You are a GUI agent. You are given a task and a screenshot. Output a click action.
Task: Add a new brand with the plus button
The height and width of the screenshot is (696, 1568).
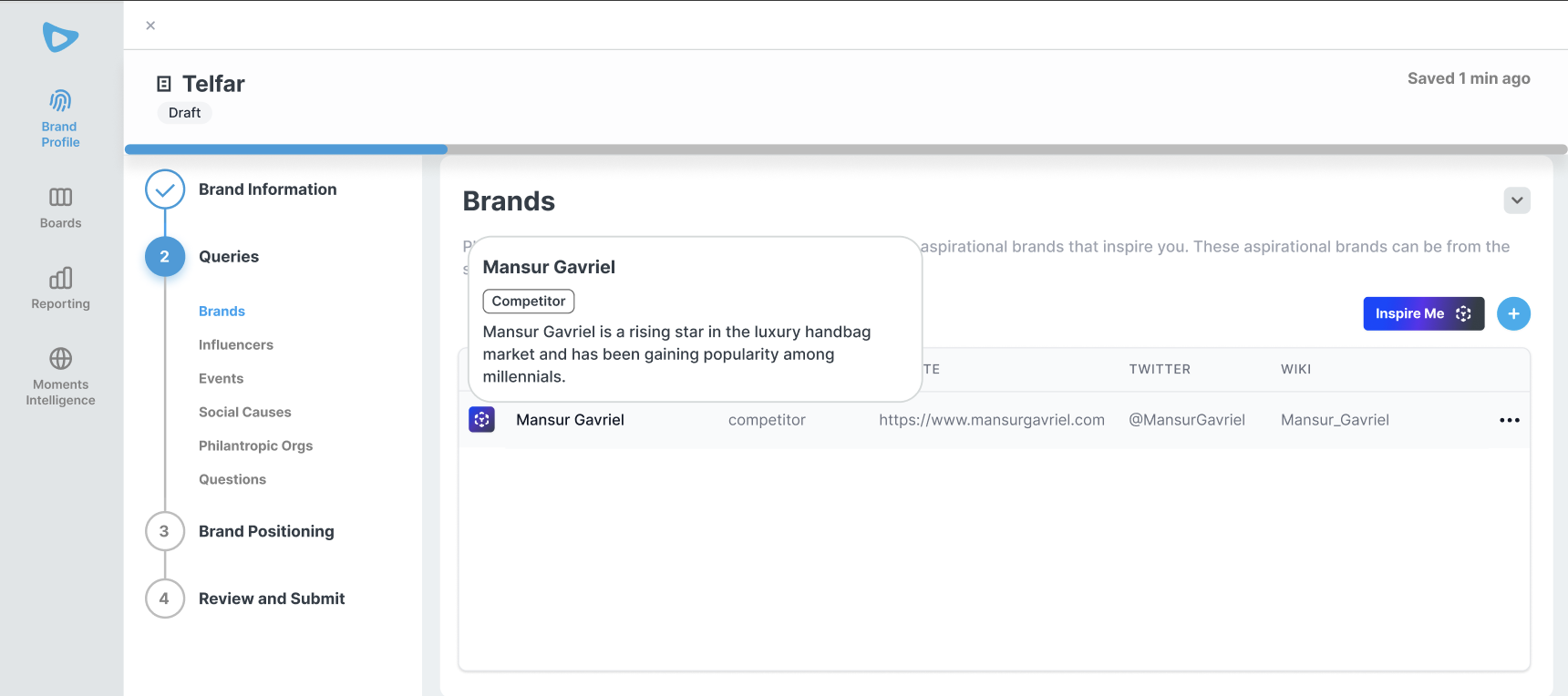pos(1513,313)
